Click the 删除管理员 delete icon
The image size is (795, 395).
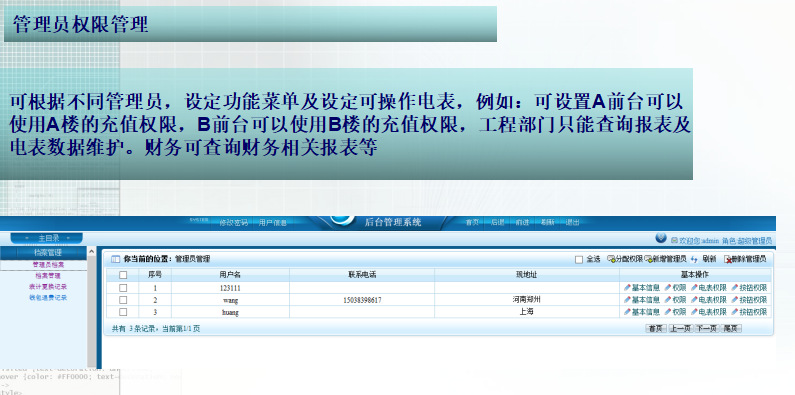pyautogui.click(x=728, y=260)
